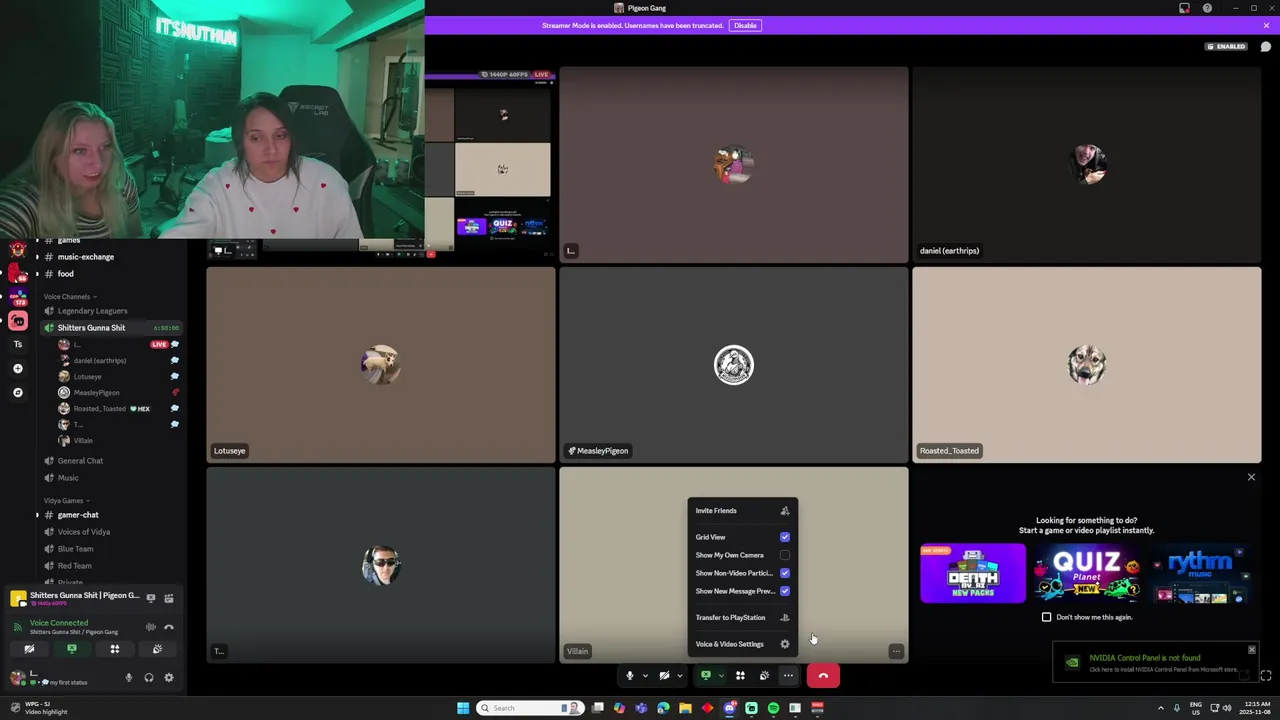This screenshot has height=720, width=1280.
Task: Click green screen share button in control bar
Action: tap(706, 676)
